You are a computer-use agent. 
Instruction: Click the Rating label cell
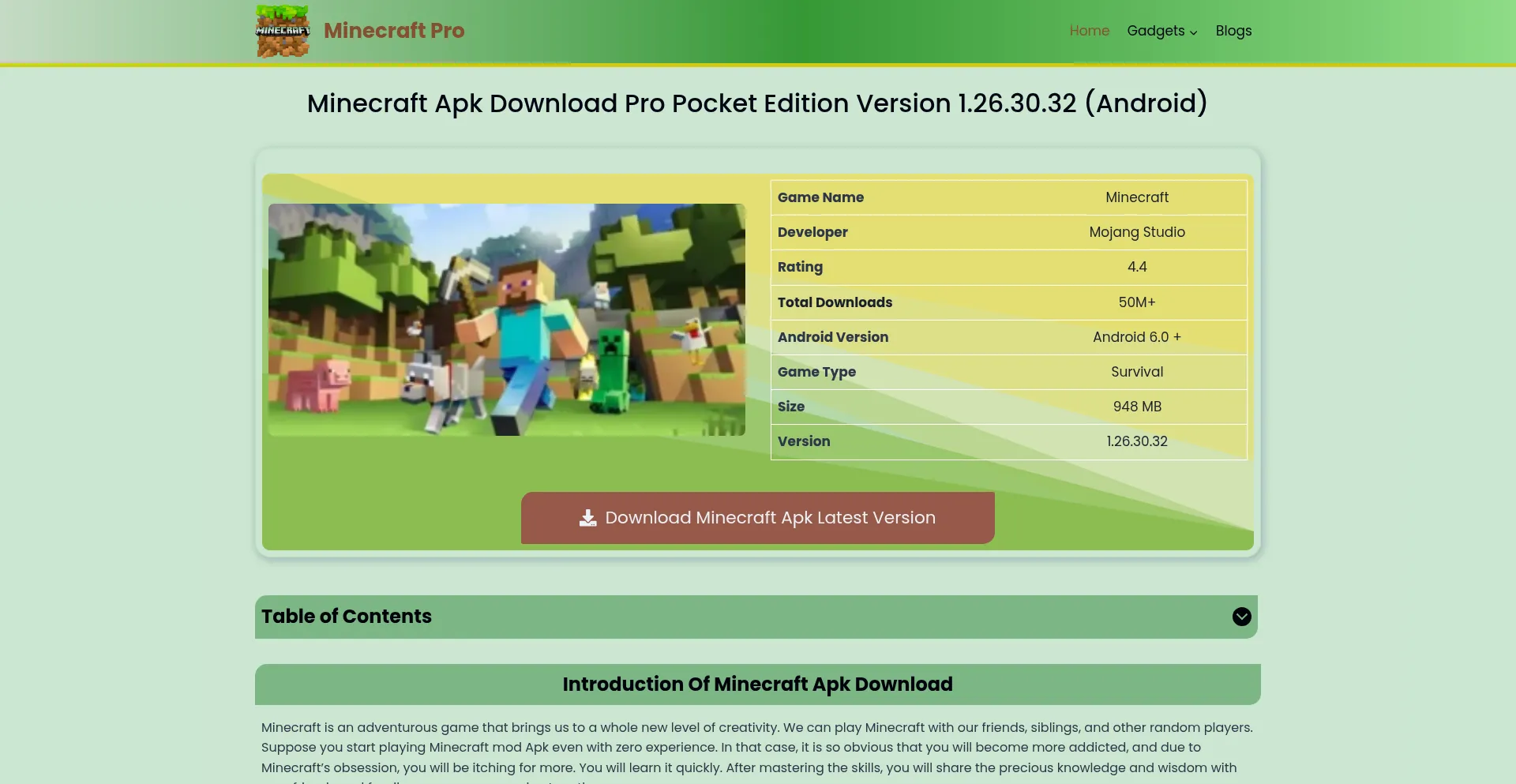pyautogui.click(x=899, y=267)
